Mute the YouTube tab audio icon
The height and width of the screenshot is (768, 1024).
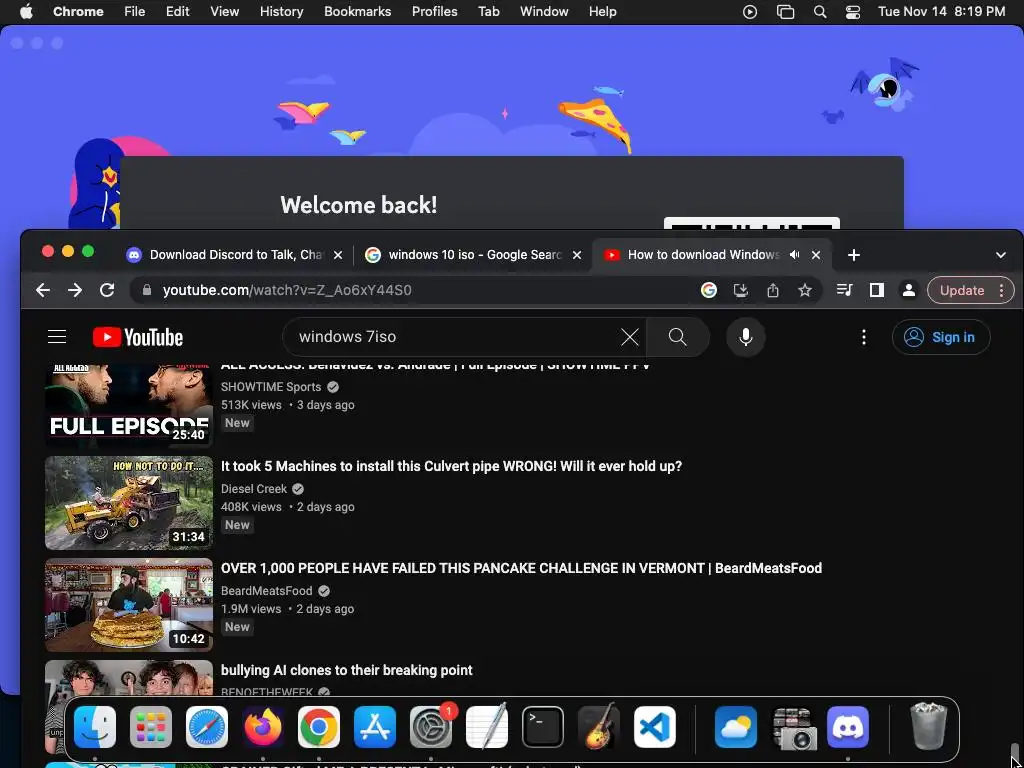(x=794, y=255)
